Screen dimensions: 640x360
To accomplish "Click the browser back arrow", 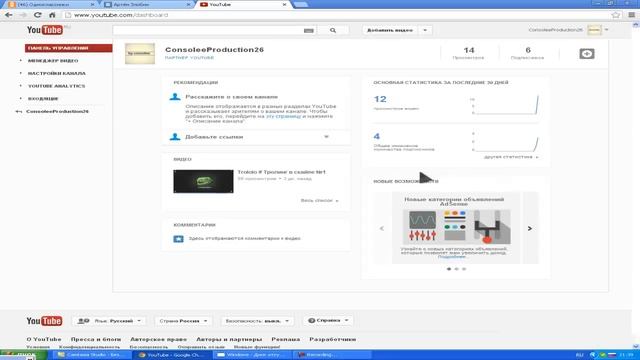I will [x=9, y=15].
